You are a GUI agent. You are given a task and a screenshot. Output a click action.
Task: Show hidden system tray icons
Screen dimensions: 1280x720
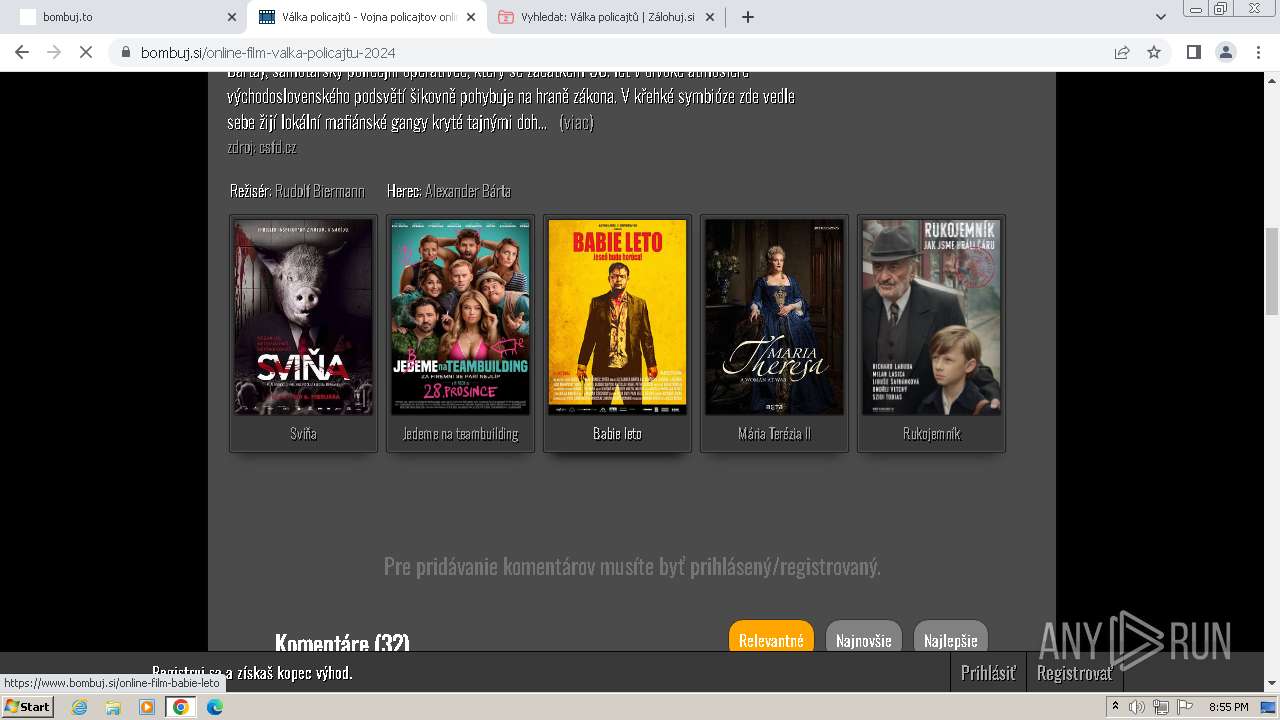coord(1115,707)
